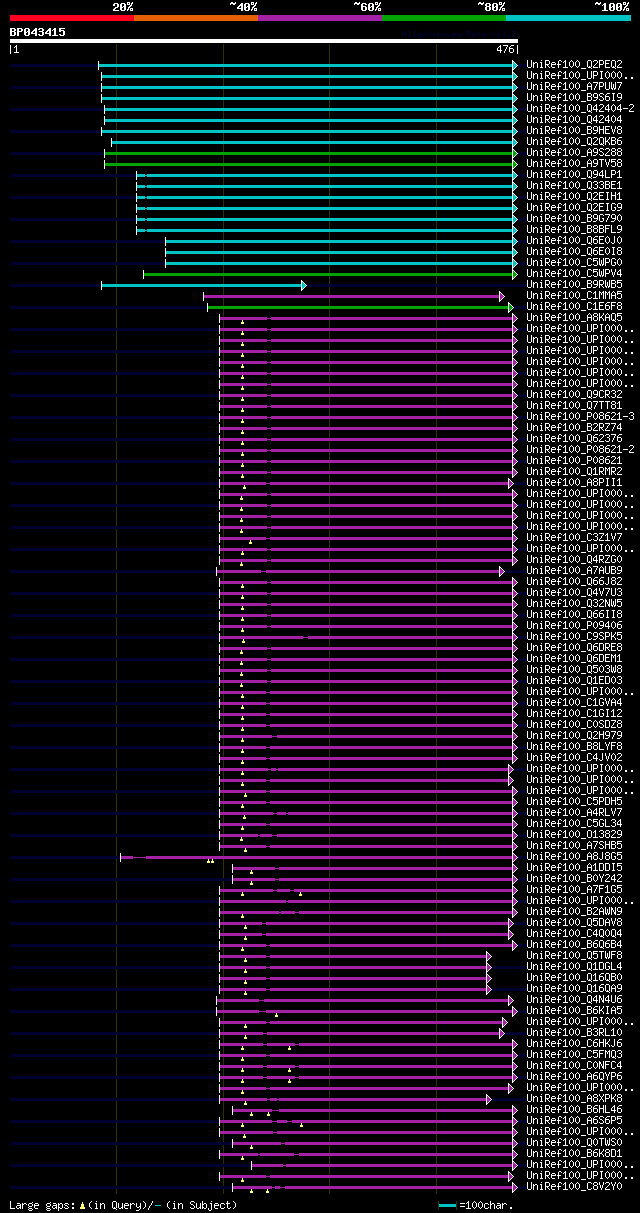Select the UniRef100_Q2H979 label
The width and height of the screenshot is (640, 1213).
pos(574,735)
